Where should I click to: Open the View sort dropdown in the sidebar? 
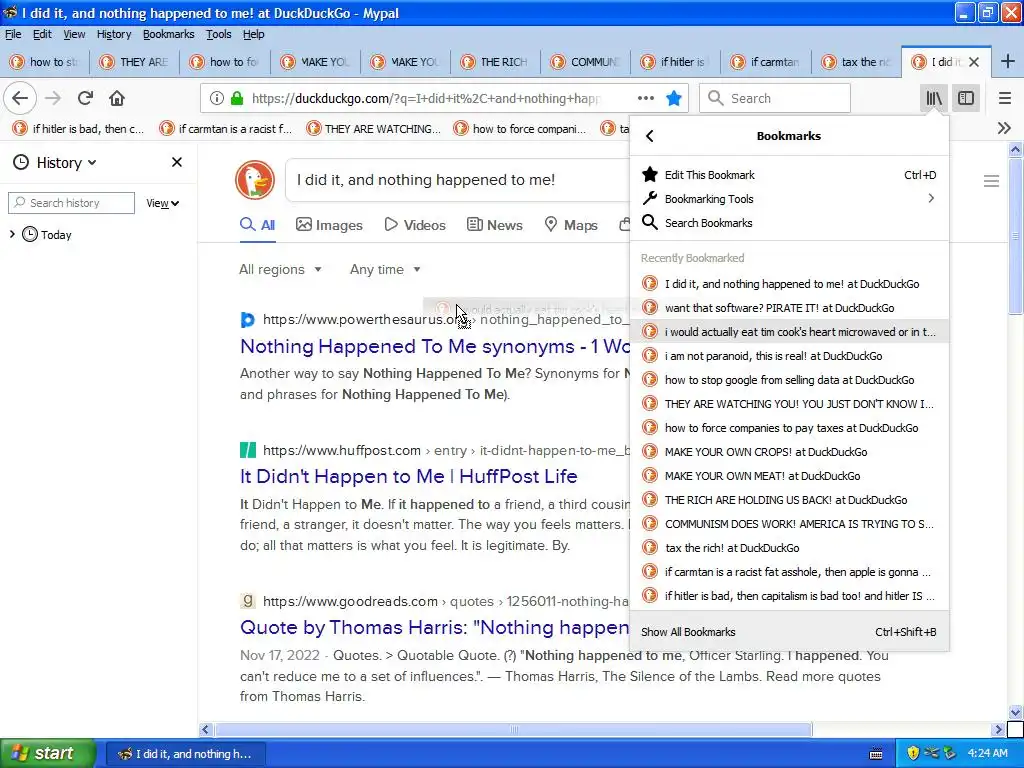(x=163, y=203)
